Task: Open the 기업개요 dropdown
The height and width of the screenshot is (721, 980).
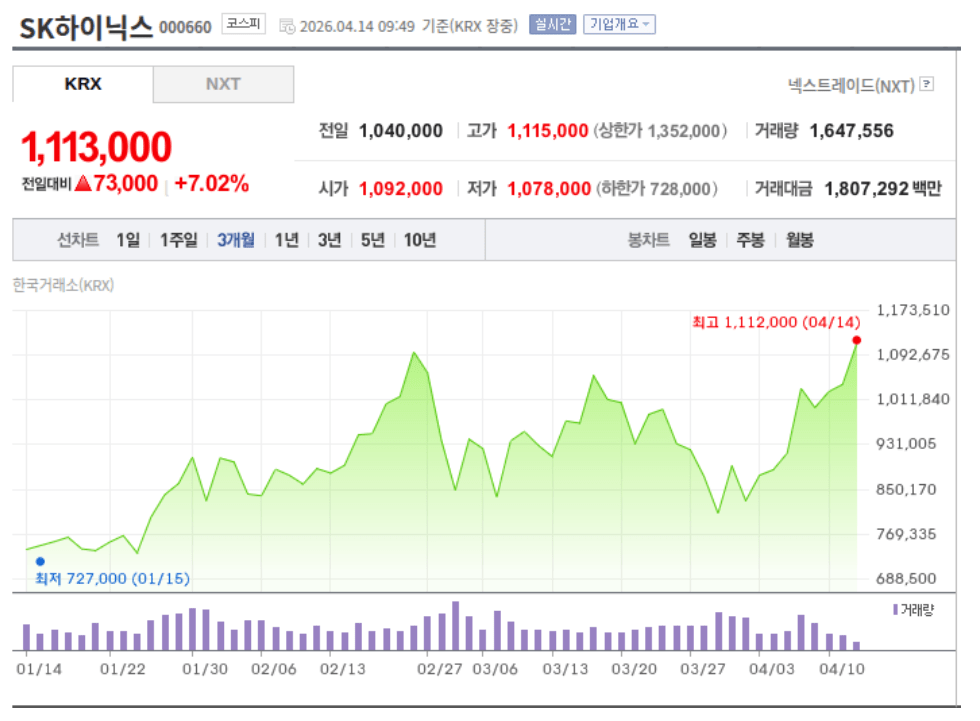Action: coord(619,25)
